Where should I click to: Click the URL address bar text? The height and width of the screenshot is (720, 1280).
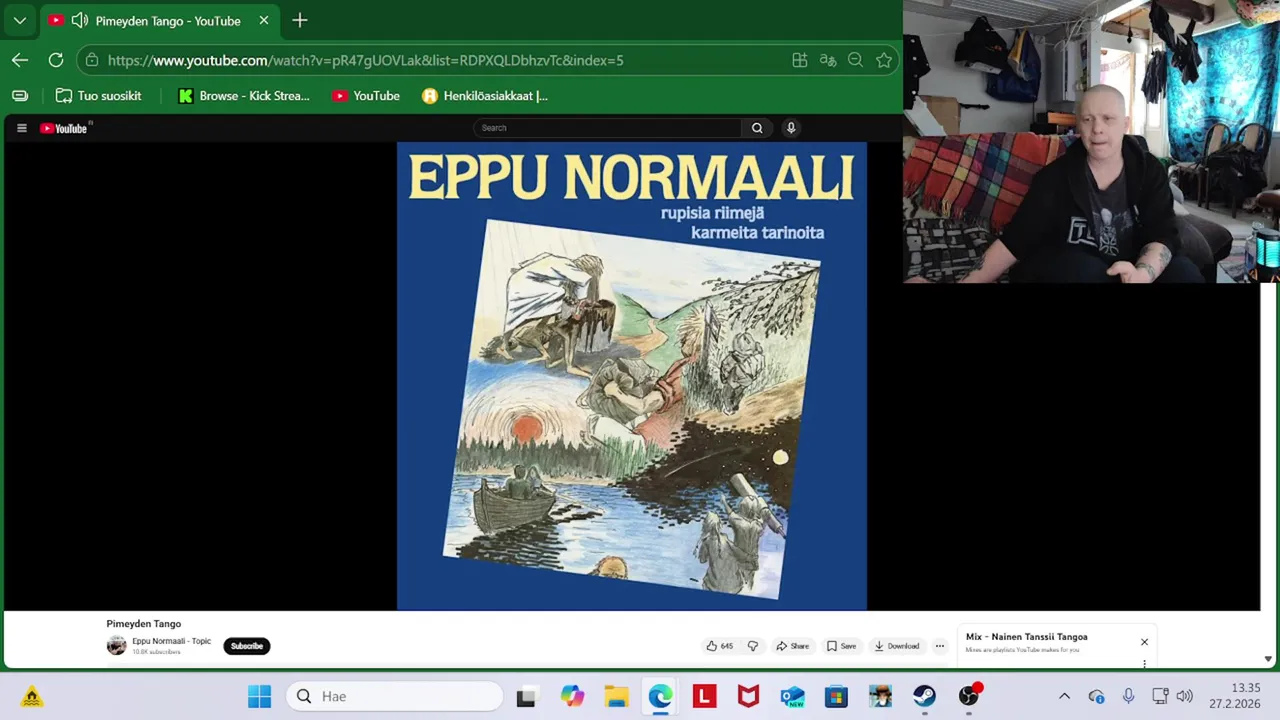365,60
